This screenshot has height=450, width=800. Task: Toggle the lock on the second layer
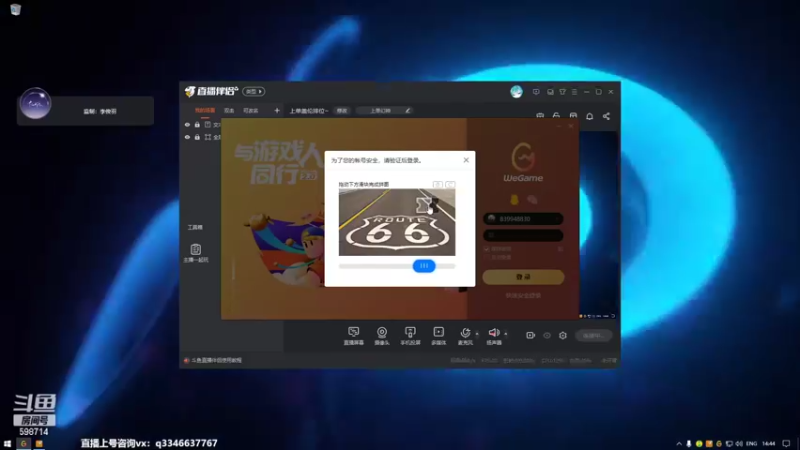(x=197, y=137)
